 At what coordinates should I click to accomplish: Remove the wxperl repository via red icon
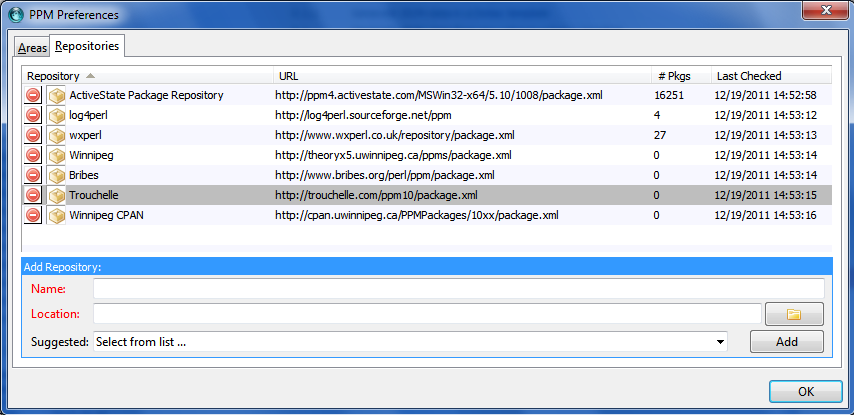pyautogui.click(x=33, y=135)
